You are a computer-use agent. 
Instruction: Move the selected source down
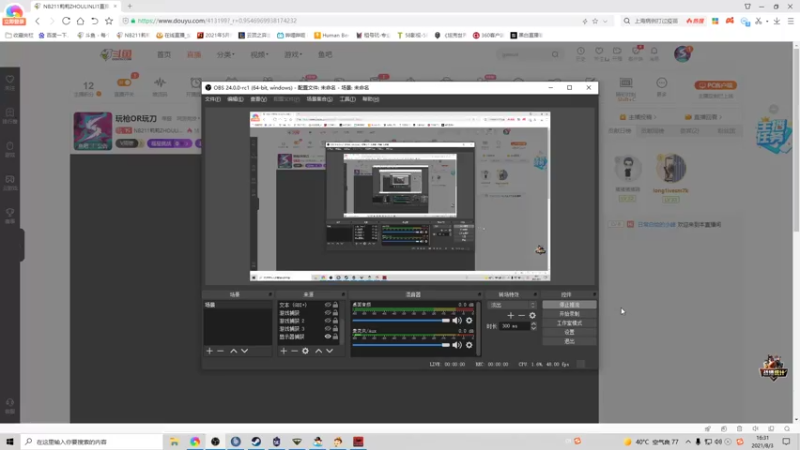click(330, 351)
